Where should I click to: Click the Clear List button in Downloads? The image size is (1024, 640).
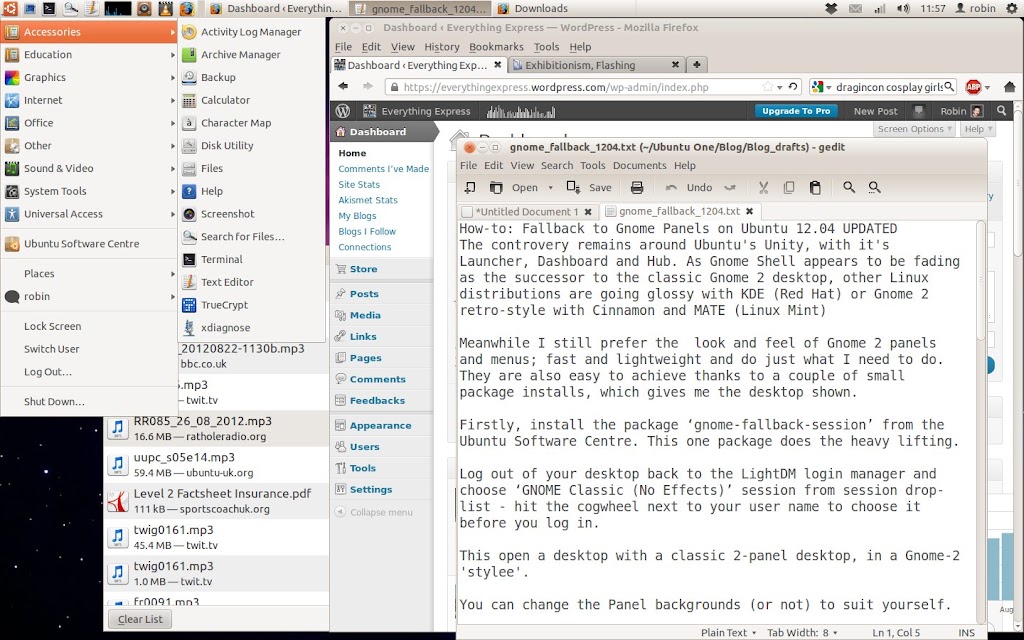[x=140, y=619]
